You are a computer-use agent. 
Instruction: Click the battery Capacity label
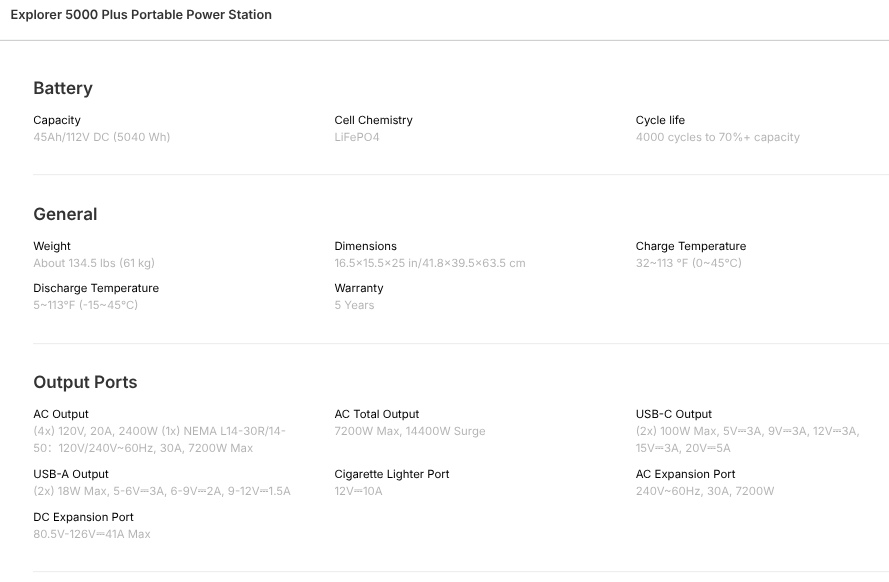coord(57,120)
